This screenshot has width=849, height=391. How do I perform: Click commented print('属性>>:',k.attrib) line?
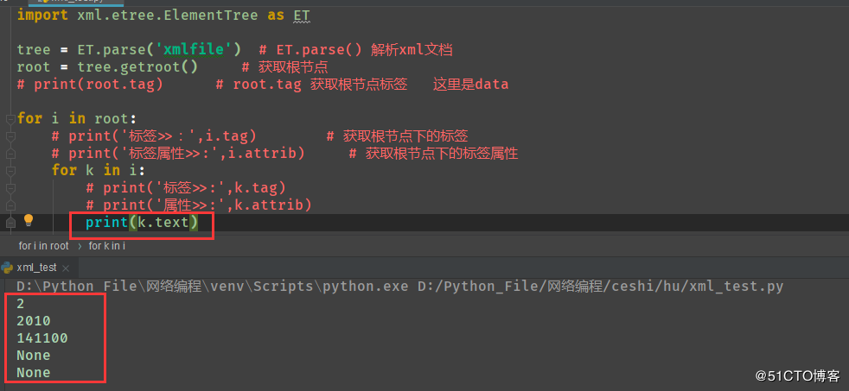[199, 205]
